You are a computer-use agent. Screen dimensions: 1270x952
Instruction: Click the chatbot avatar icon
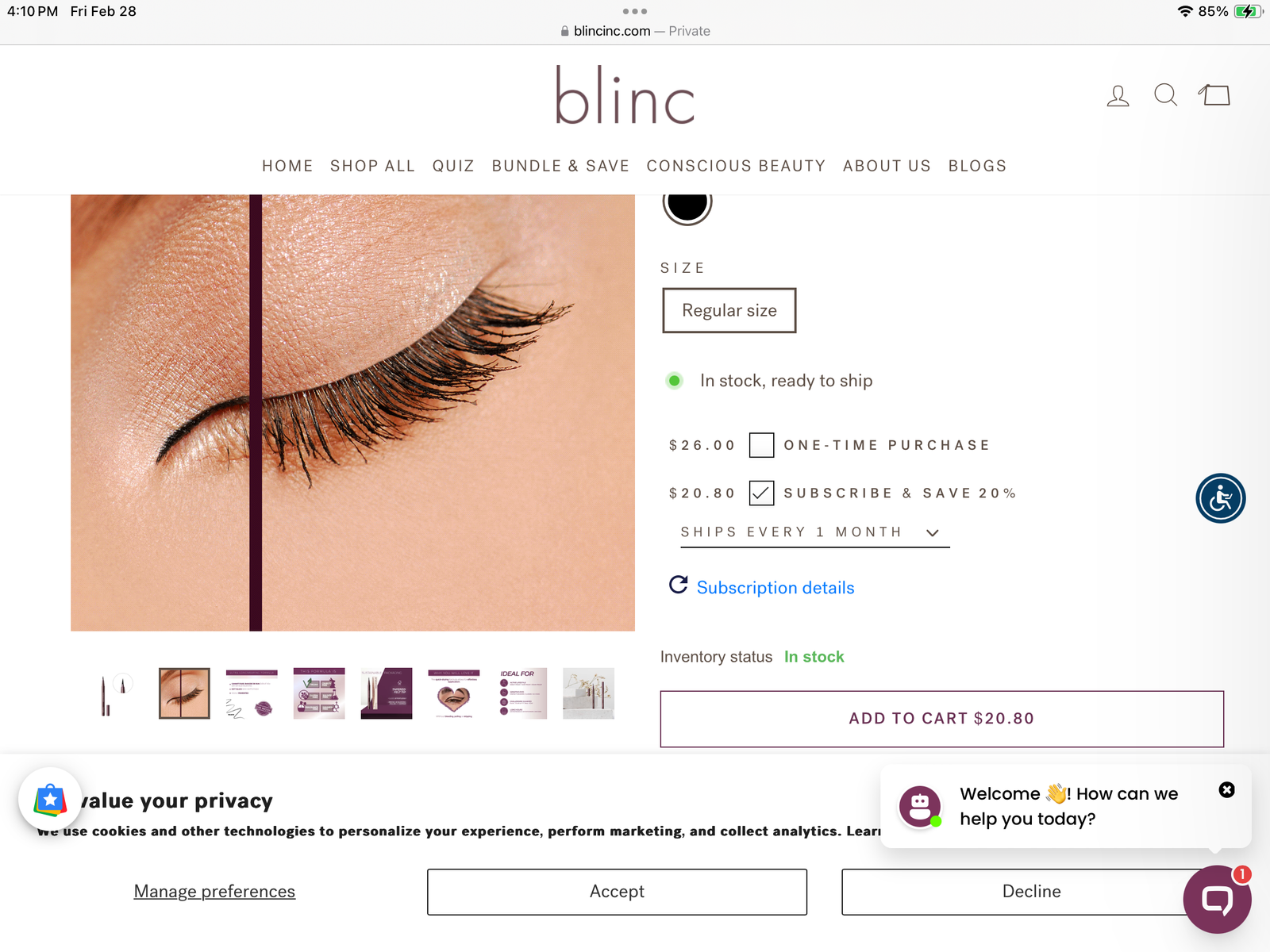pos(920,806)
